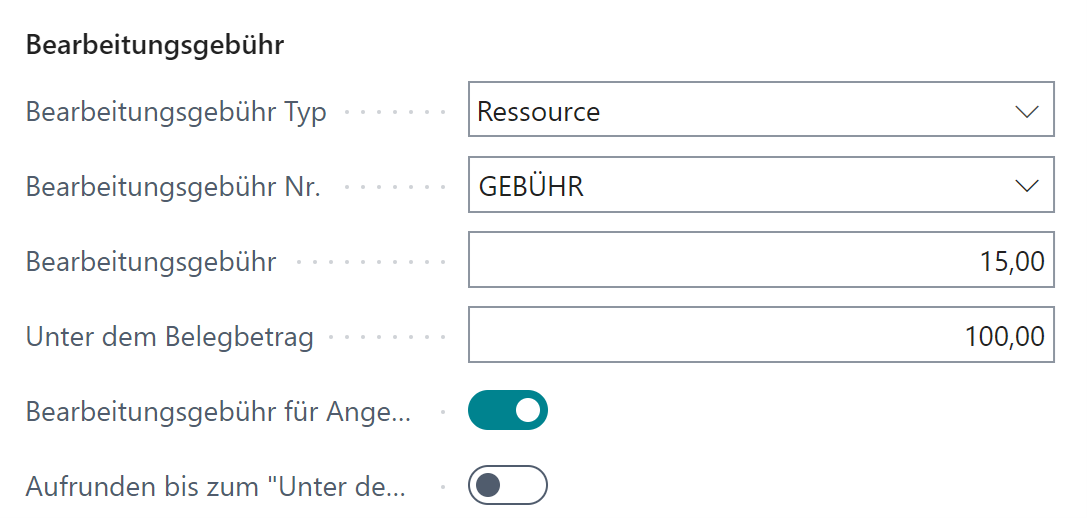Click the GEBÜHR value in the Nr. field
1087x518 pixels.
531,186
